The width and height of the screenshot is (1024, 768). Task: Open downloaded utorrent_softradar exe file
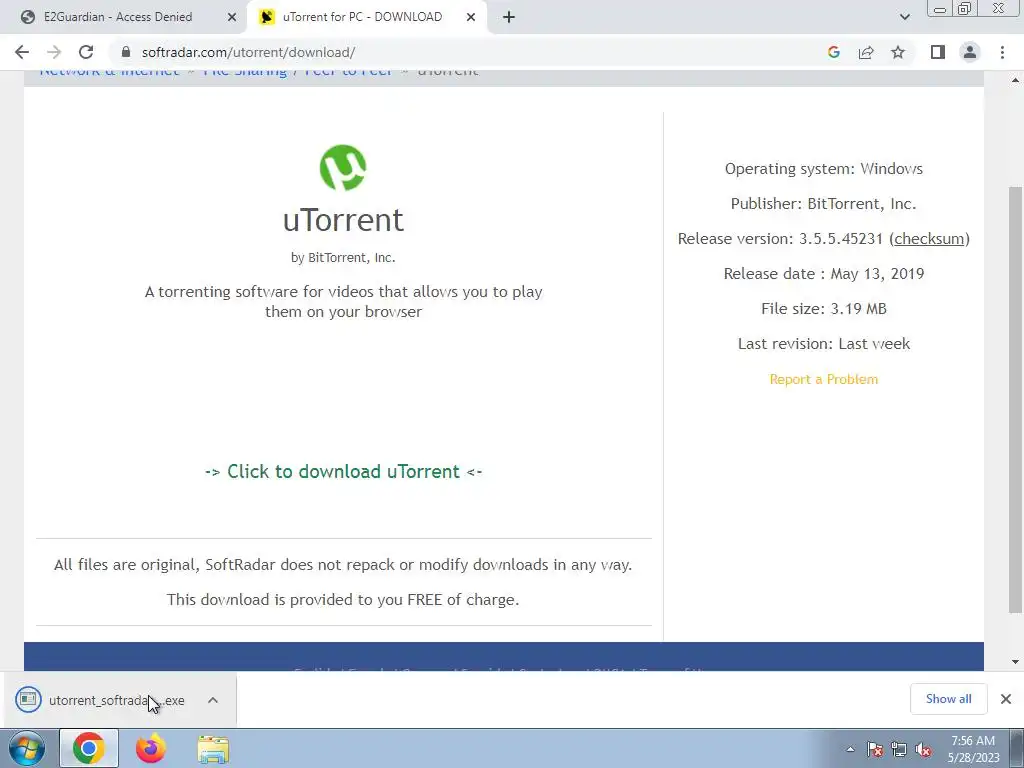click(116, 700)
